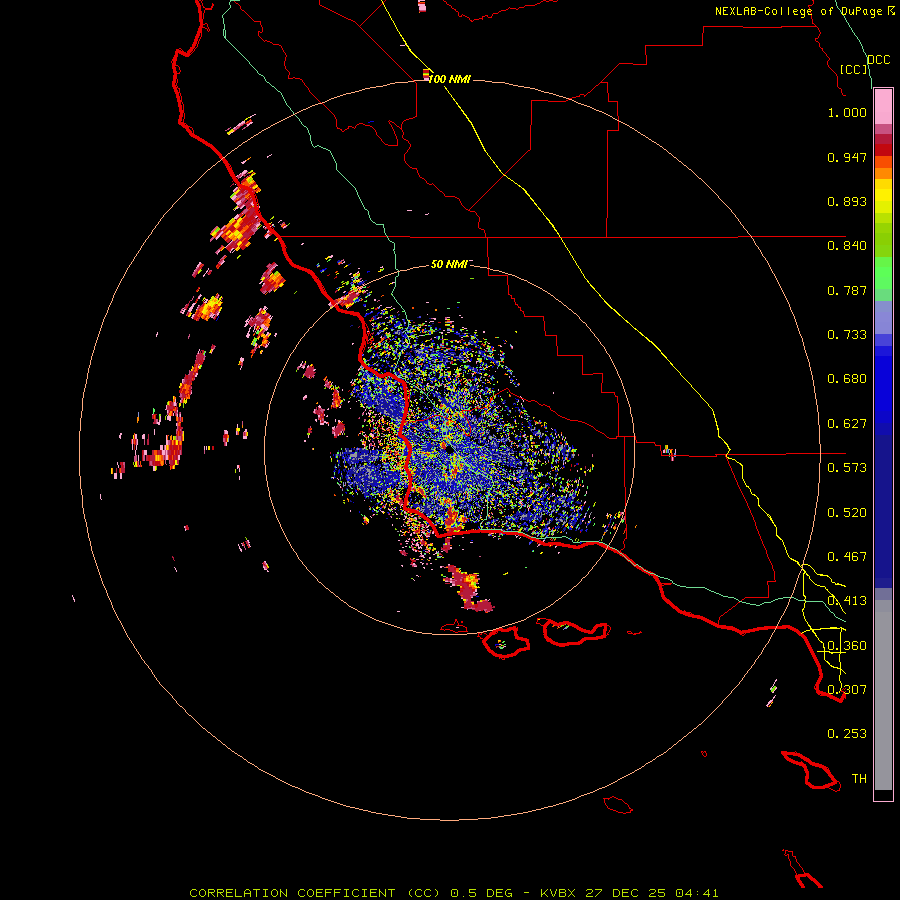Click the 0.253 scale value
The width and height of the screenshot is (900, 900).
847,734
